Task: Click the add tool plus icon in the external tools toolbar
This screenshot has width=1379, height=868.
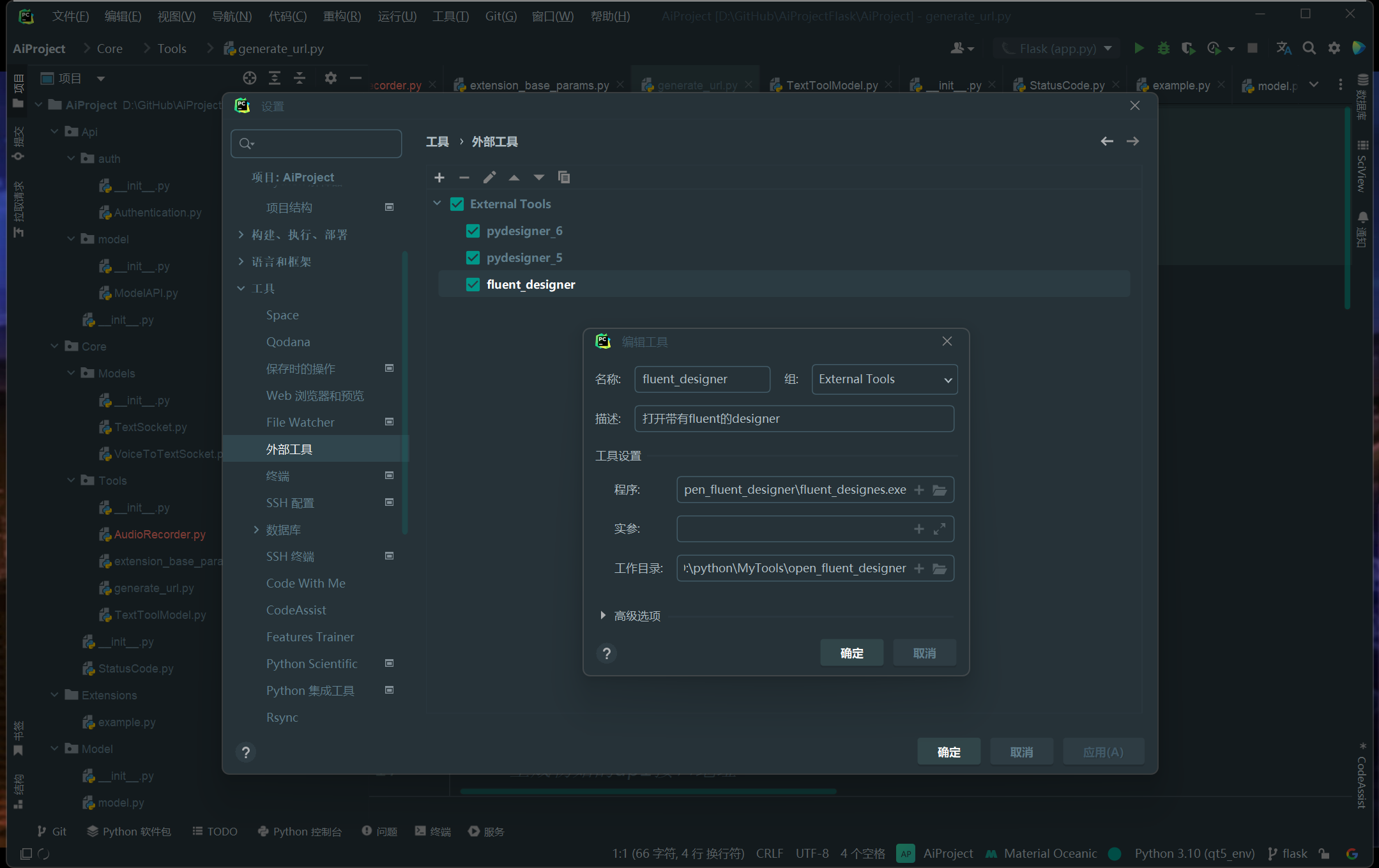Action: [439, 178]
